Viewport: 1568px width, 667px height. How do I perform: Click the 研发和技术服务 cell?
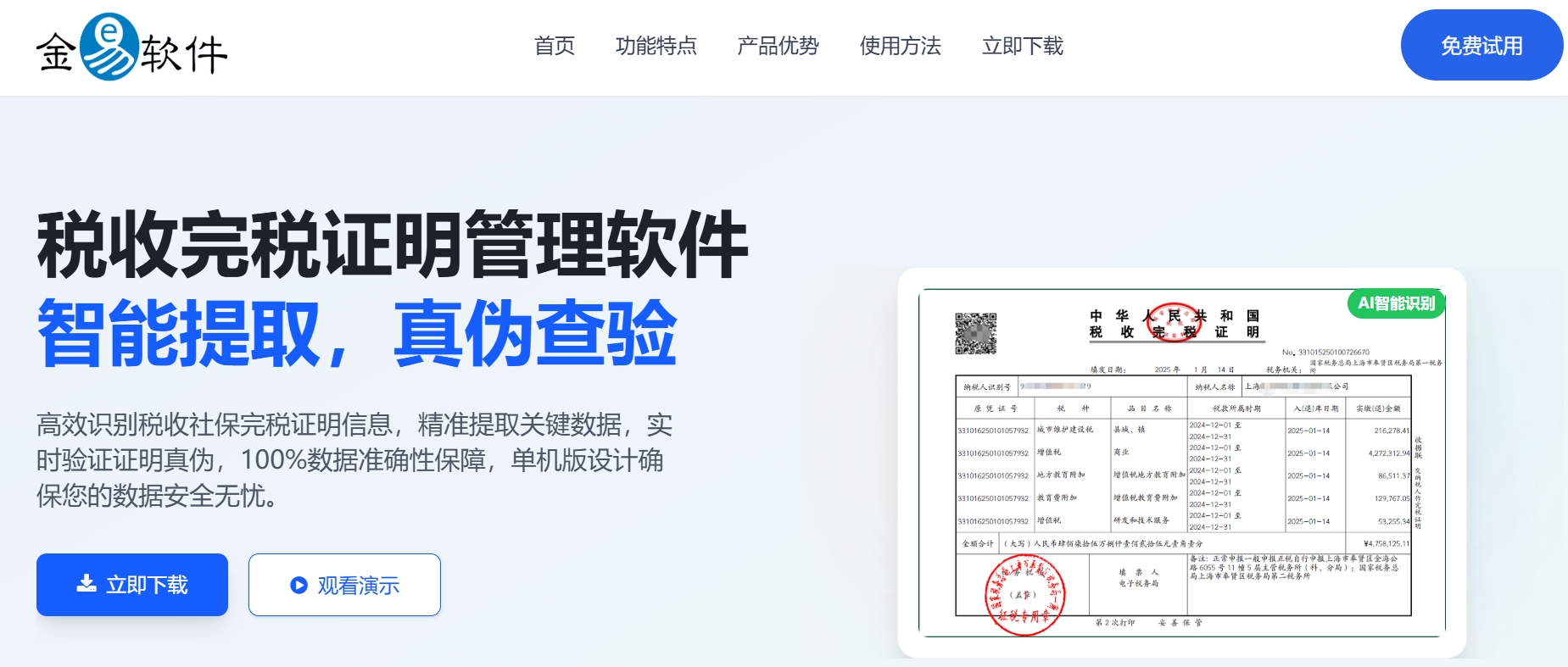1141,520
